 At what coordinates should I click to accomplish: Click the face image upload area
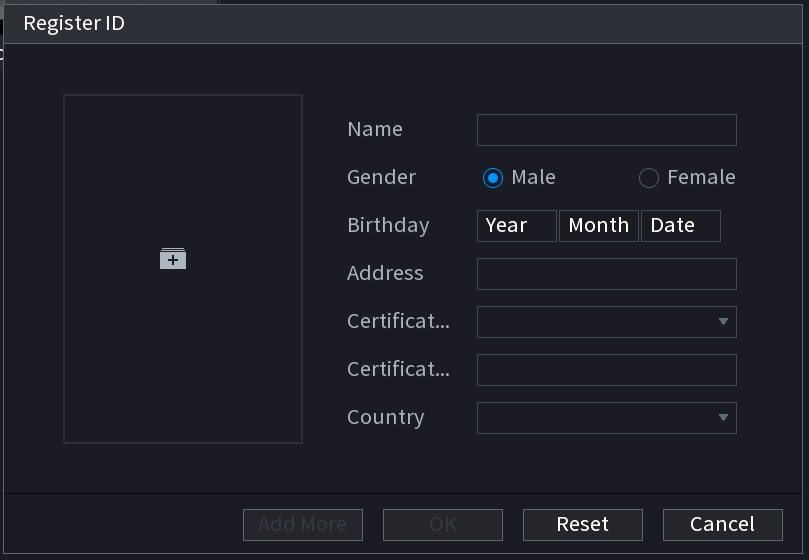tap(183, 268)
